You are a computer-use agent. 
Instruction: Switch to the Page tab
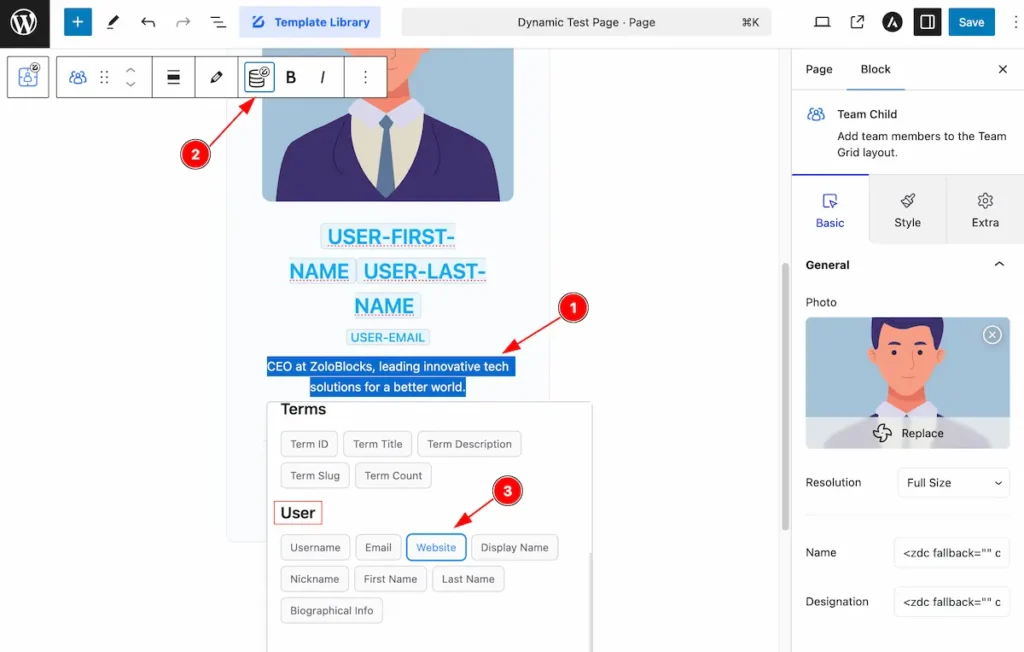(x=819, y=69)
